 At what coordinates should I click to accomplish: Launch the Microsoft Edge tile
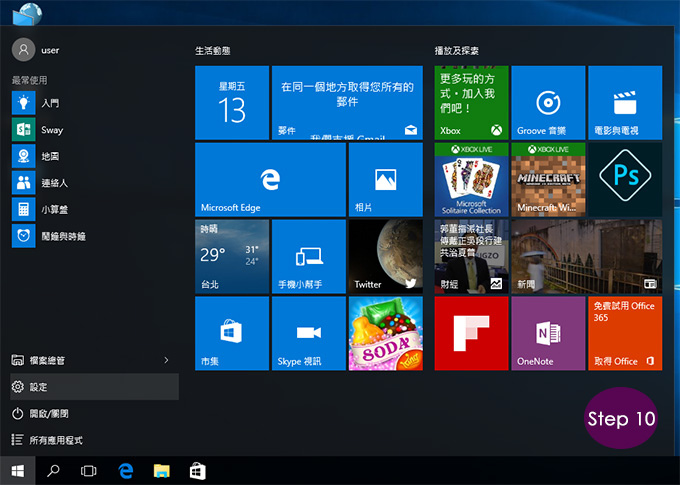(271, 180)
